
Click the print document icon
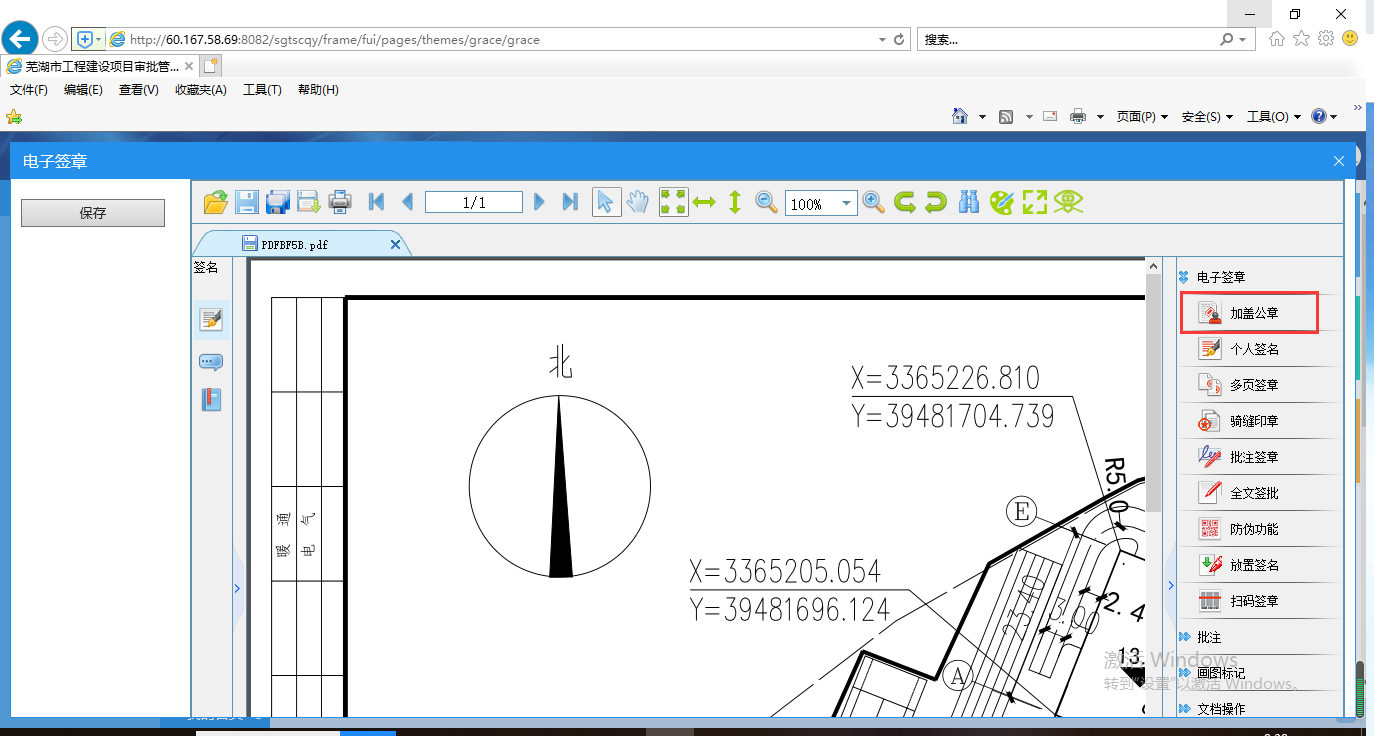(x=340, y=202)
